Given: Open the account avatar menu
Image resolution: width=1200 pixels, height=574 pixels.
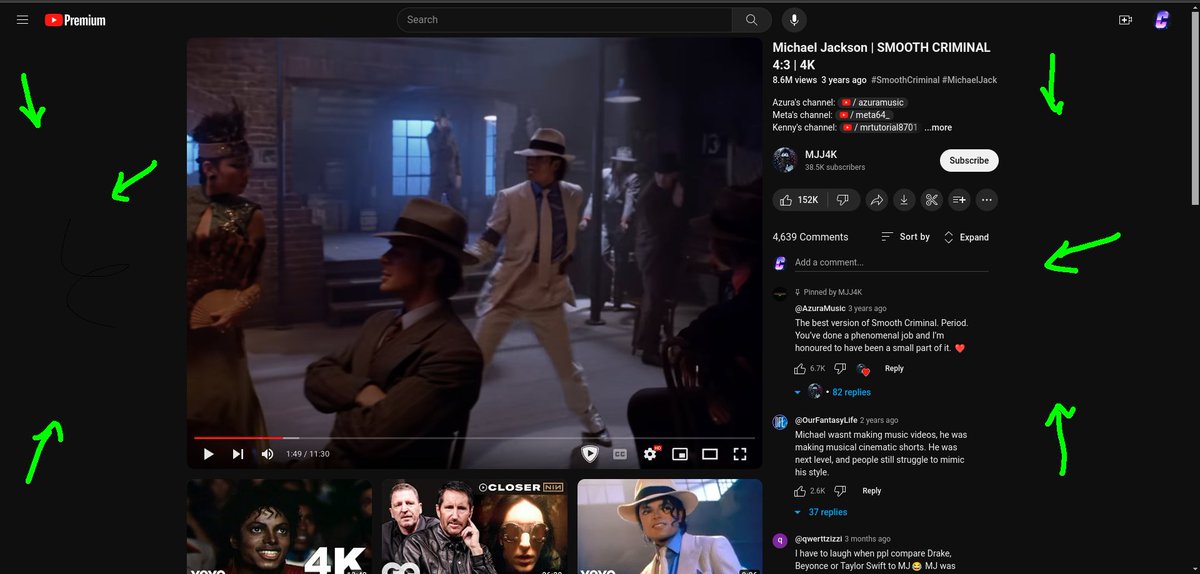Looking at the screenshot, I should point(1161,19).
